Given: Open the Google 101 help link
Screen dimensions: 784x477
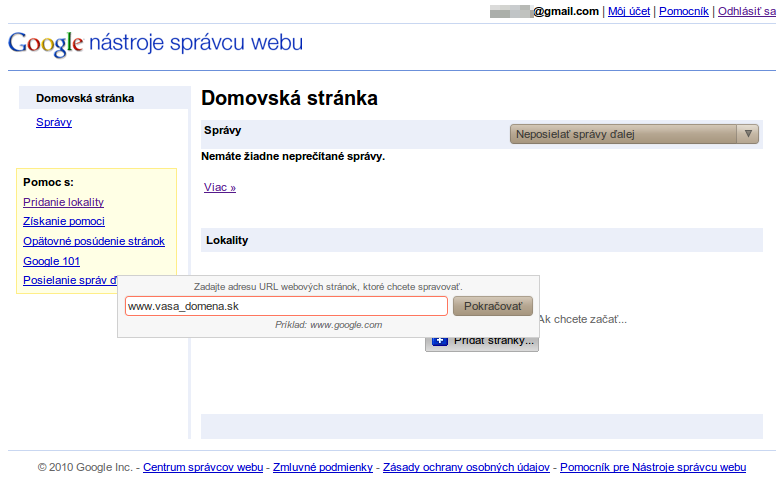Looking at the screenshot, I should pos(52,261).
